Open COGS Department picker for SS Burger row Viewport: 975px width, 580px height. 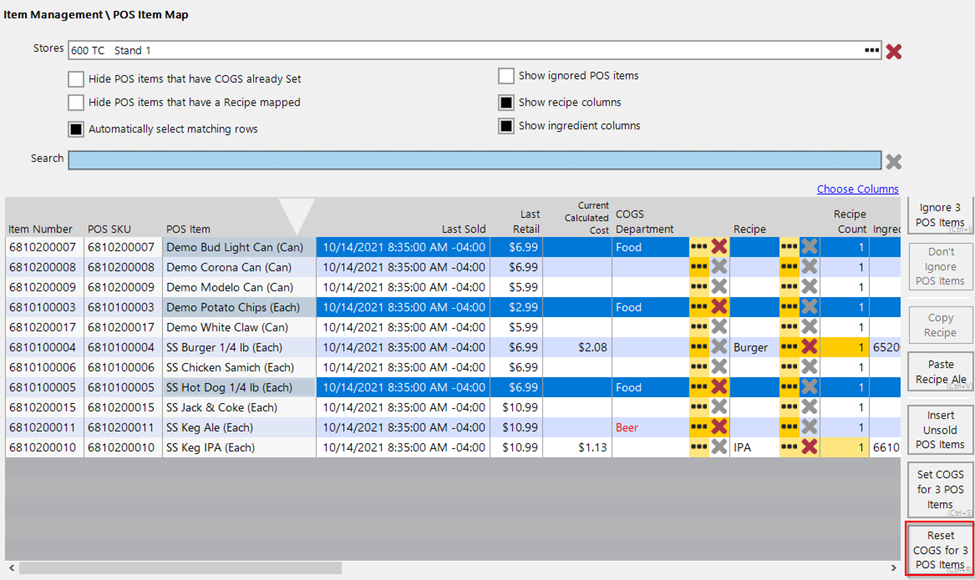pyautogui.click(x=699, y=347)
